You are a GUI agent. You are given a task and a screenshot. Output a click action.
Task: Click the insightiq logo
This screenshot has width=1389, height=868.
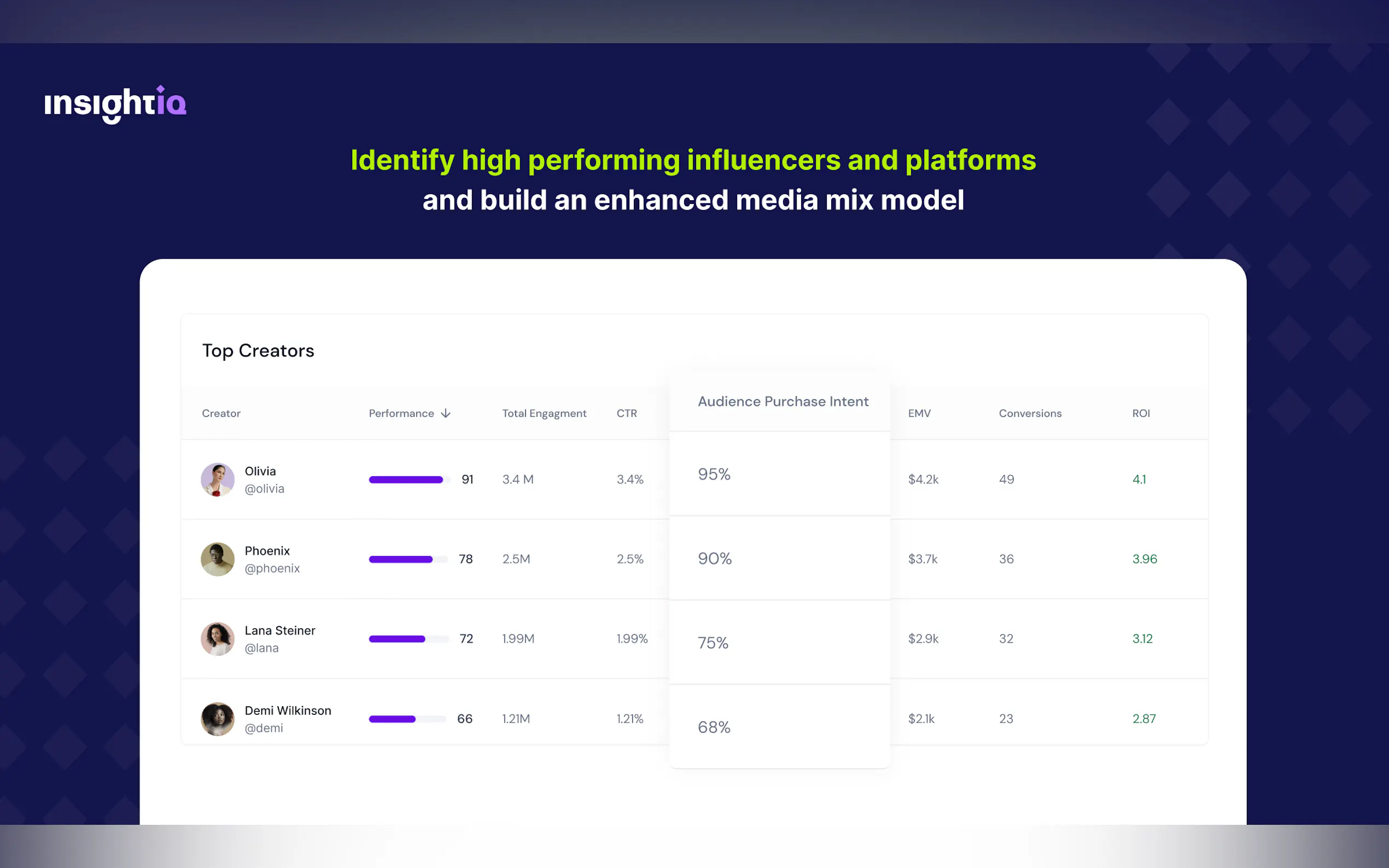115,104
